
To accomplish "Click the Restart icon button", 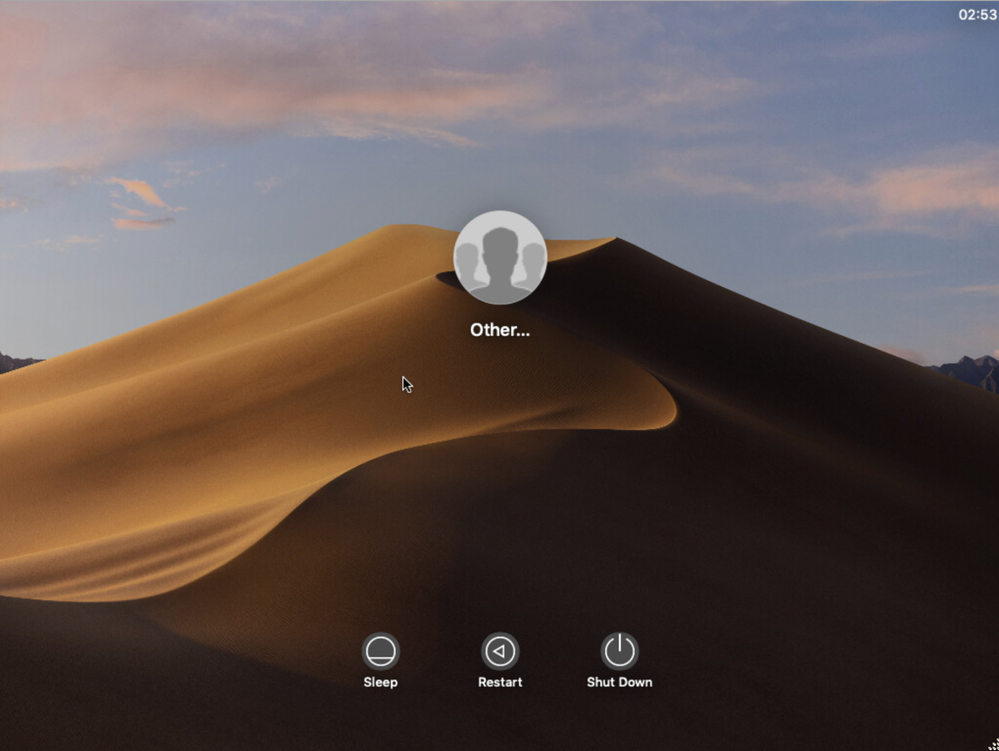I will coord(500,651).
